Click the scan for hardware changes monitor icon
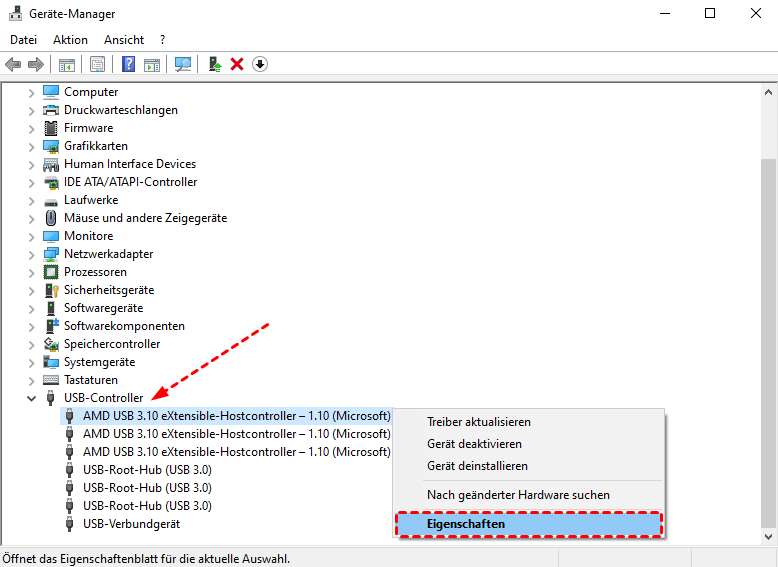 tap(183, 64)
